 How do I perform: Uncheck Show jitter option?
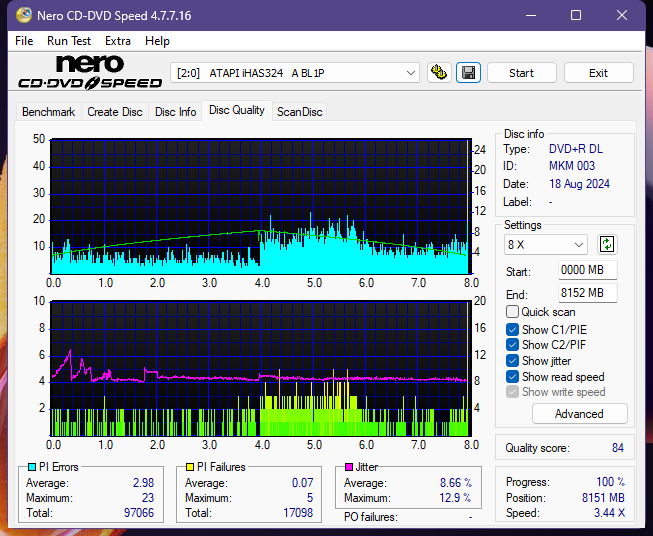[x=512, y=361]
